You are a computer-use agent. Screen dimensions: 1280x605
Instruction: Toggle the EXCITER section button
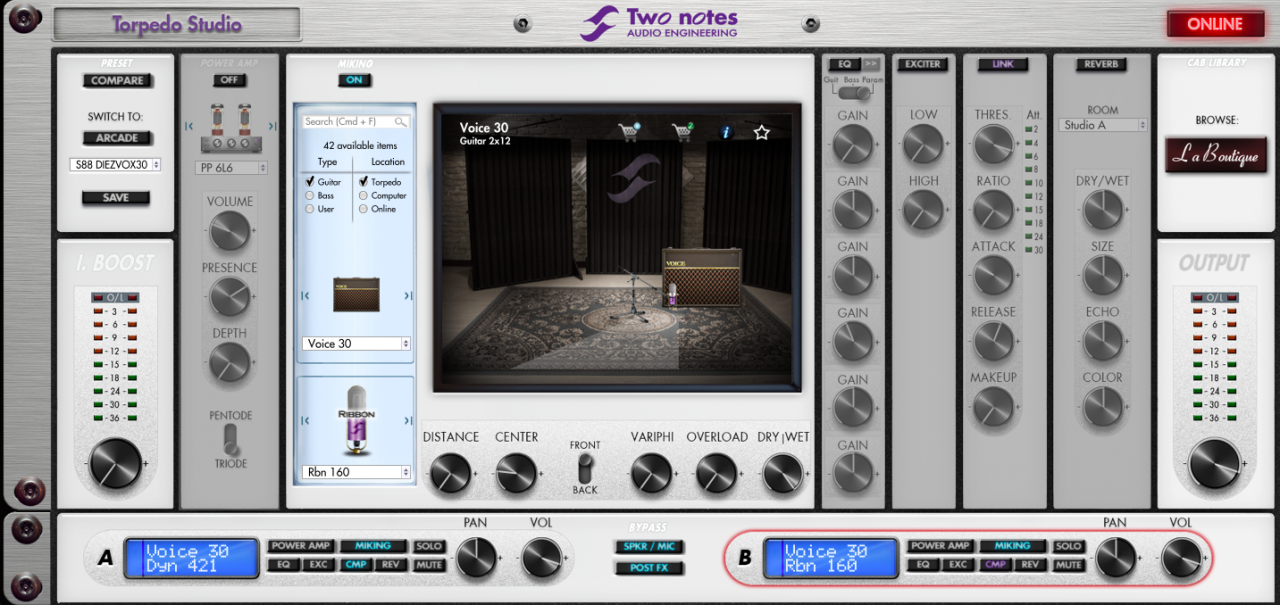pyautogui.click(x=922, y=64)
